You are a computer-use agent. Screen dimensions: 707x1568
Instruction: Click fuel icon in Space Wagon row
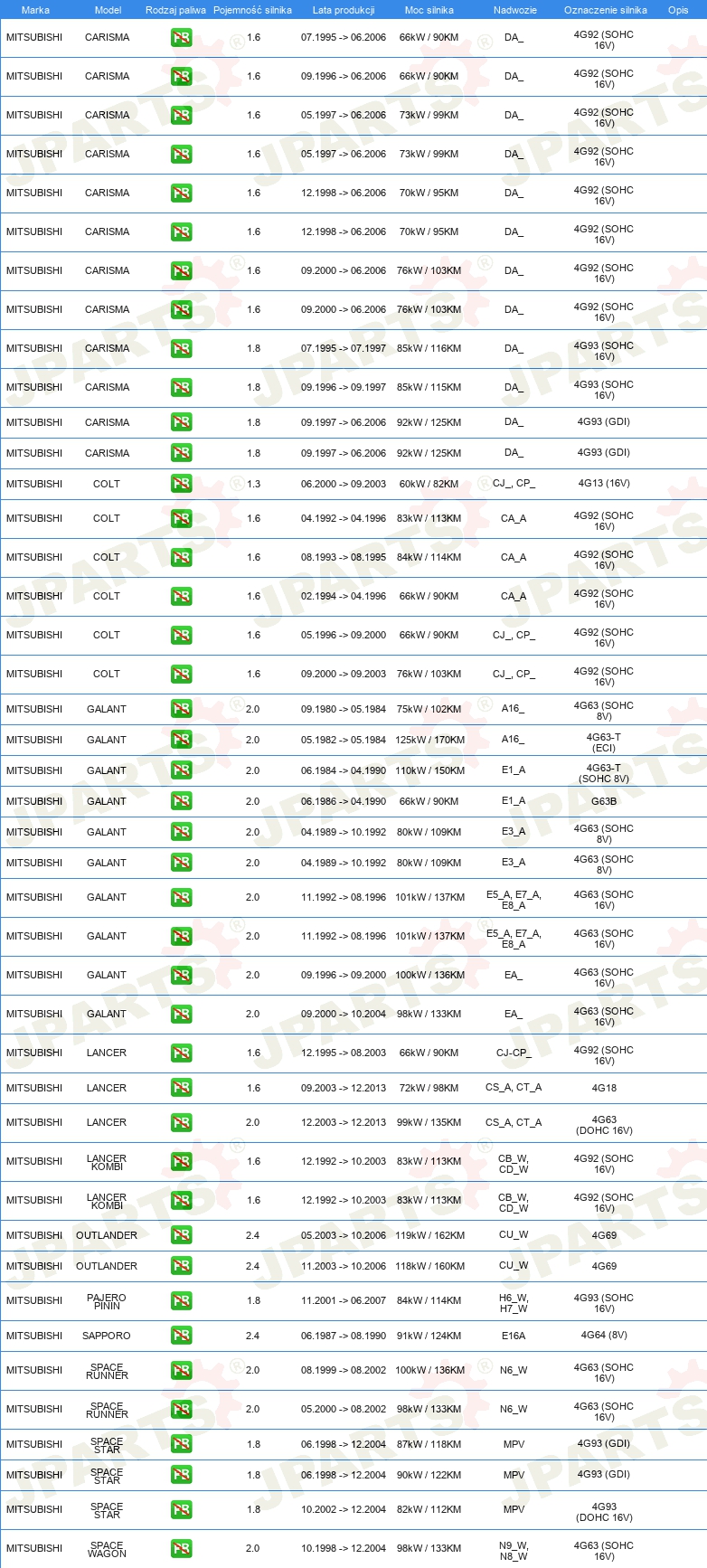point(181,1549)
